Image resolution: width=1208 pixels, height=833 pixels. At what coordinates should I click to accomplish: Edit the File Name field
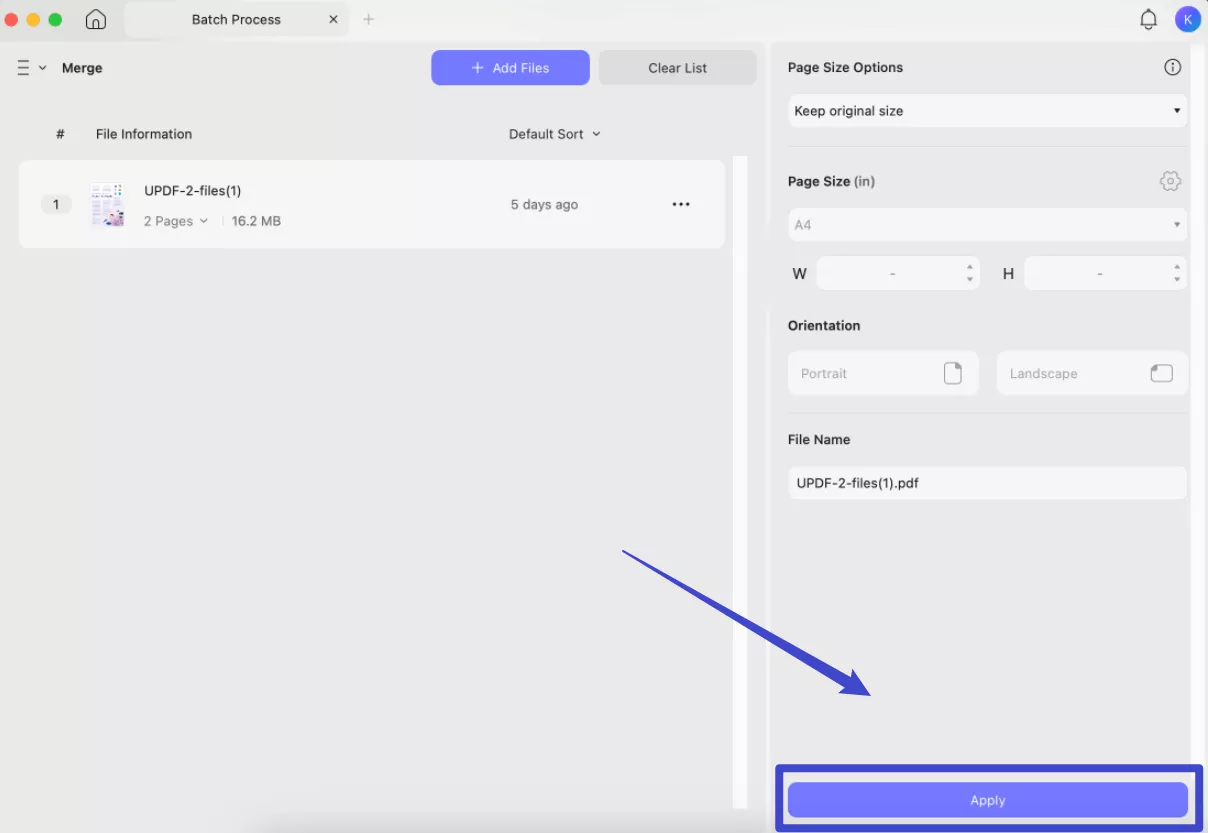click(987, 483)
